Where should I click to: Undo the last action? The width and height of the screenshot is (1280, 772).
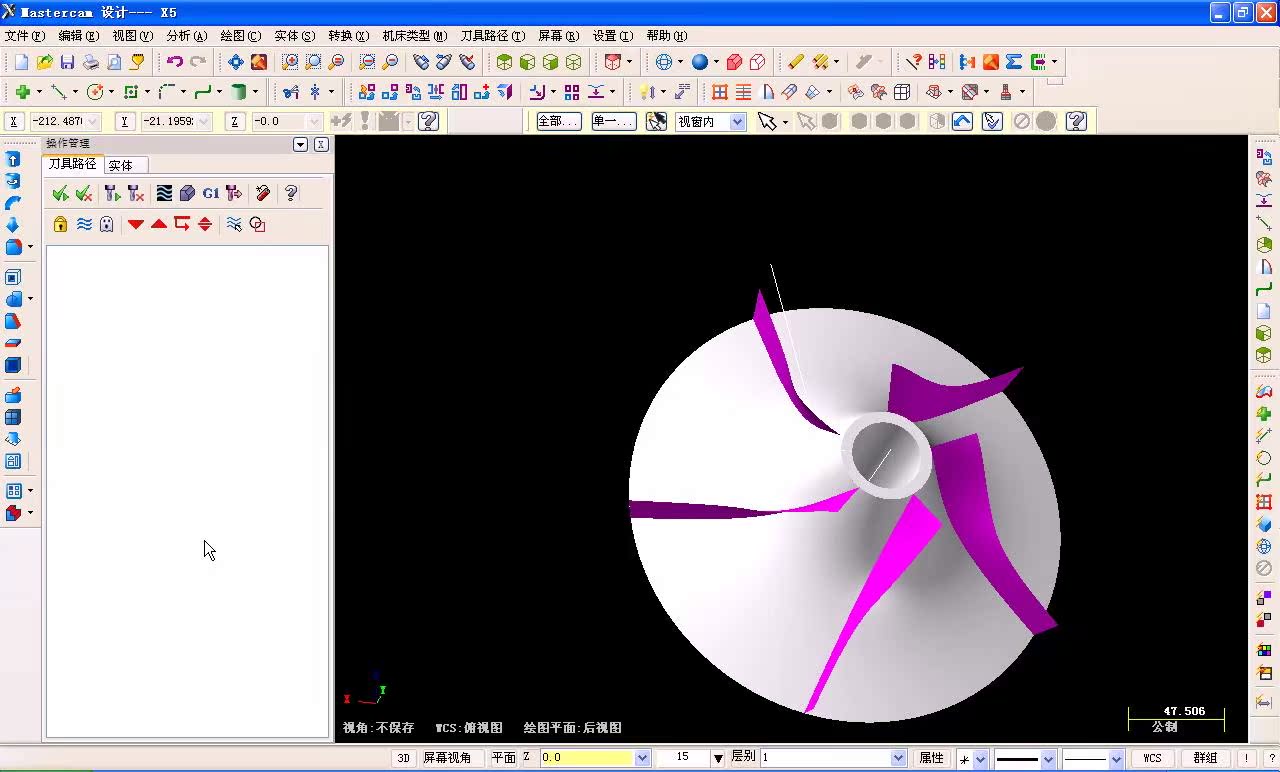coord(175,62)
